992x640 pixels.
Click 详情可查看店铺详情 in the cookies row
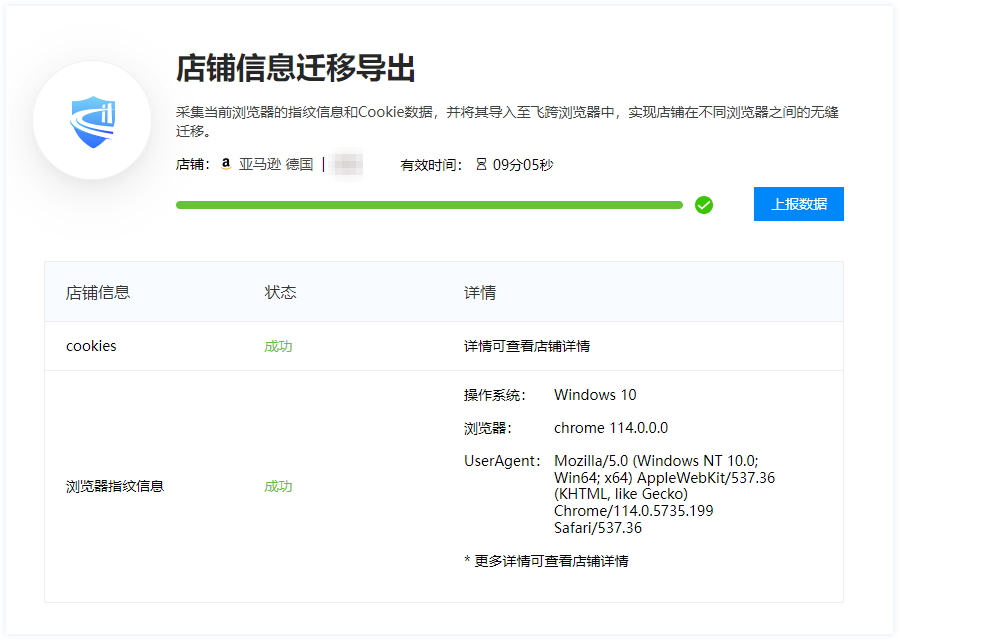(527, 346)
